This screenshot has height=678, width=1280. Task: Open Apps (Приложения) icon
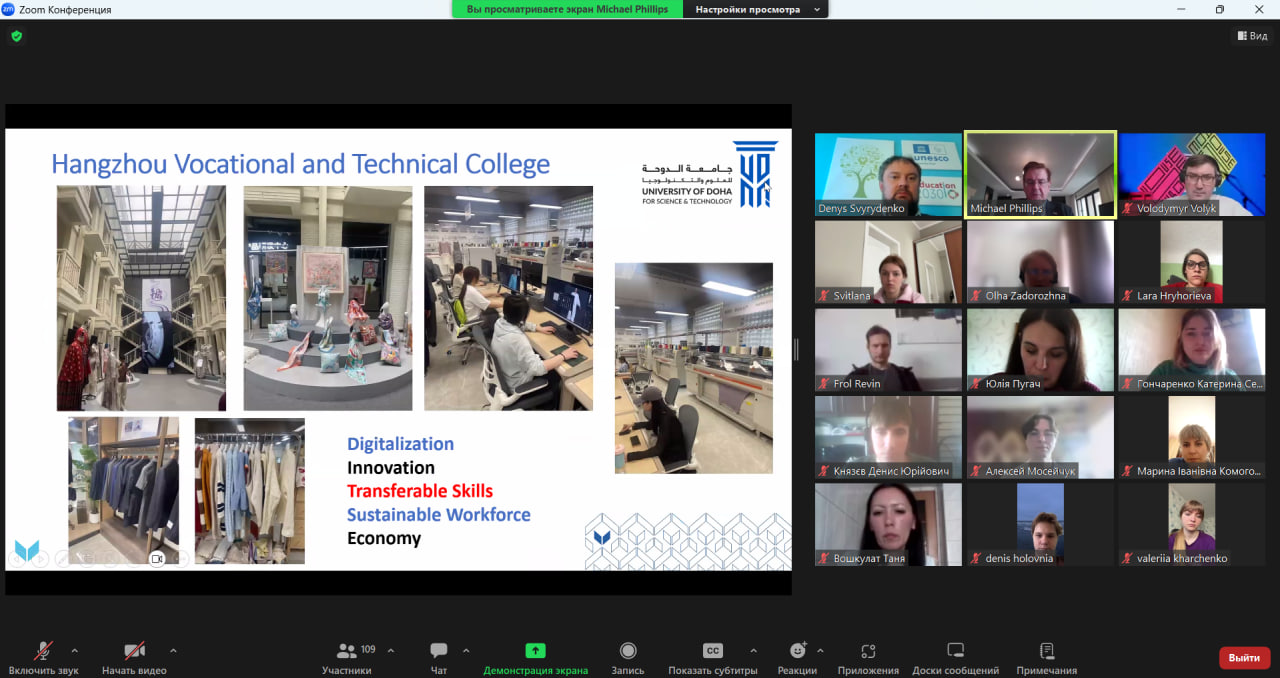(868, 651)
